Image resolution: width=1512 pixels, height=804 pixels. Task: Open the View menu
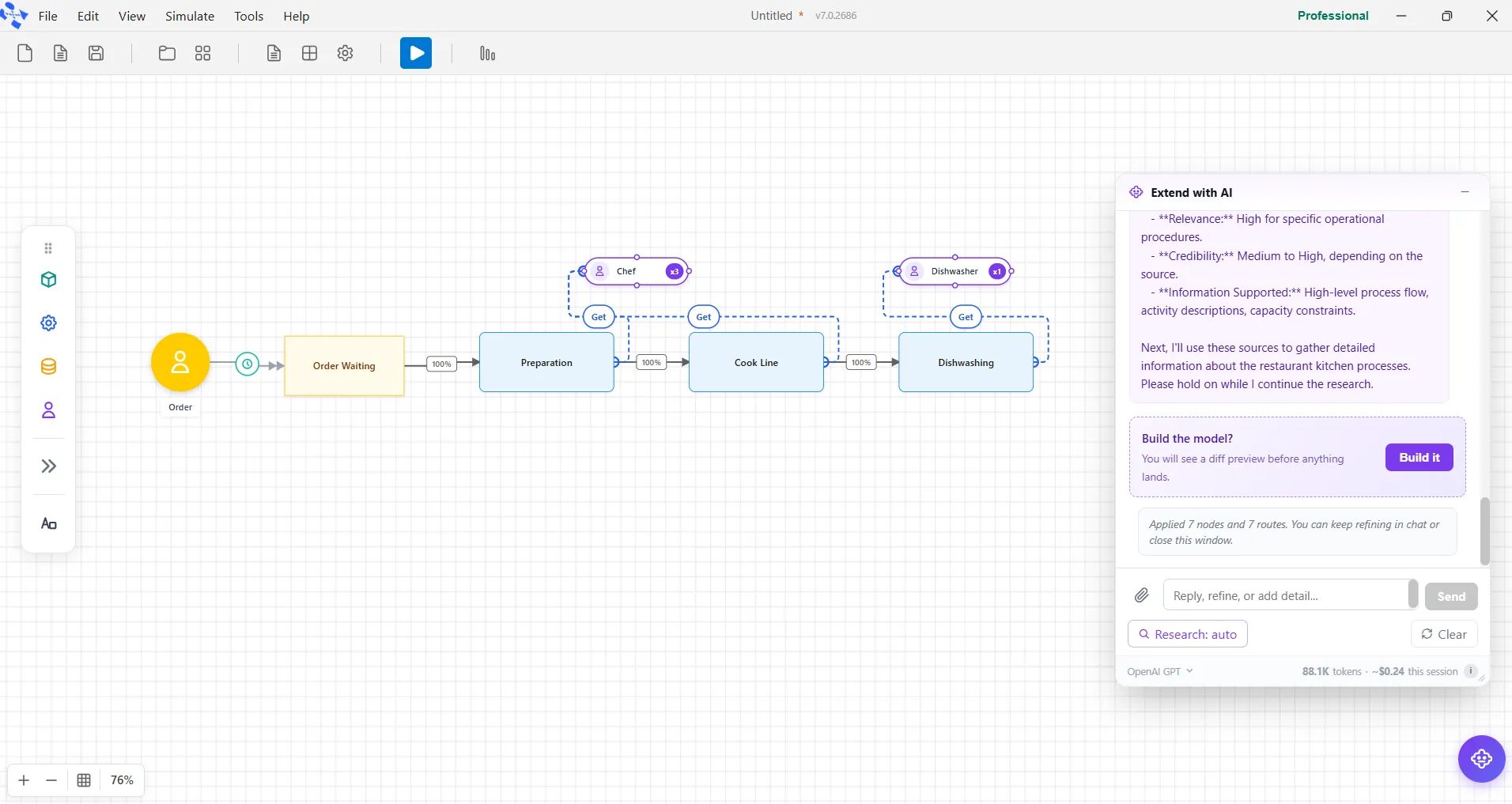pos(132,16)
